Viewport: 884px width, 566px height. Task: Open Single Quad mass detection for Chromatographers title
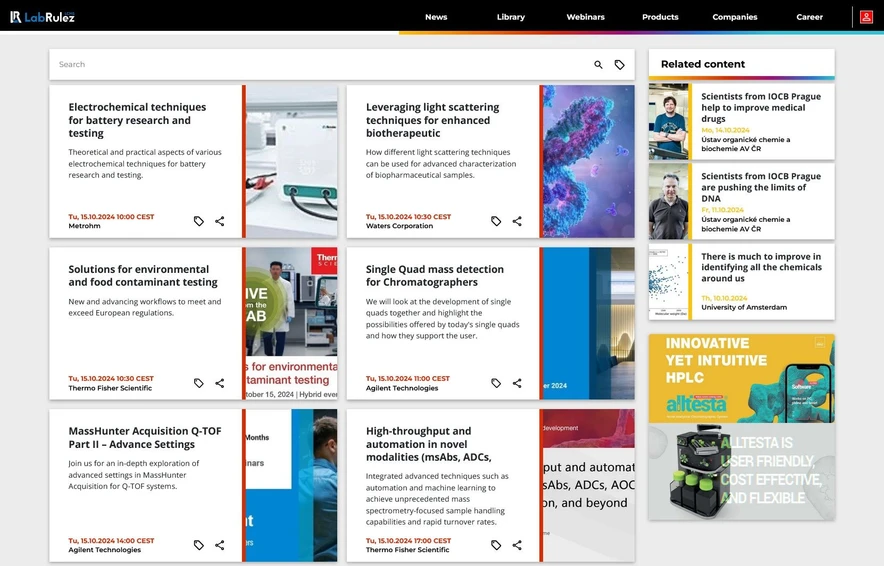point(435,275)
